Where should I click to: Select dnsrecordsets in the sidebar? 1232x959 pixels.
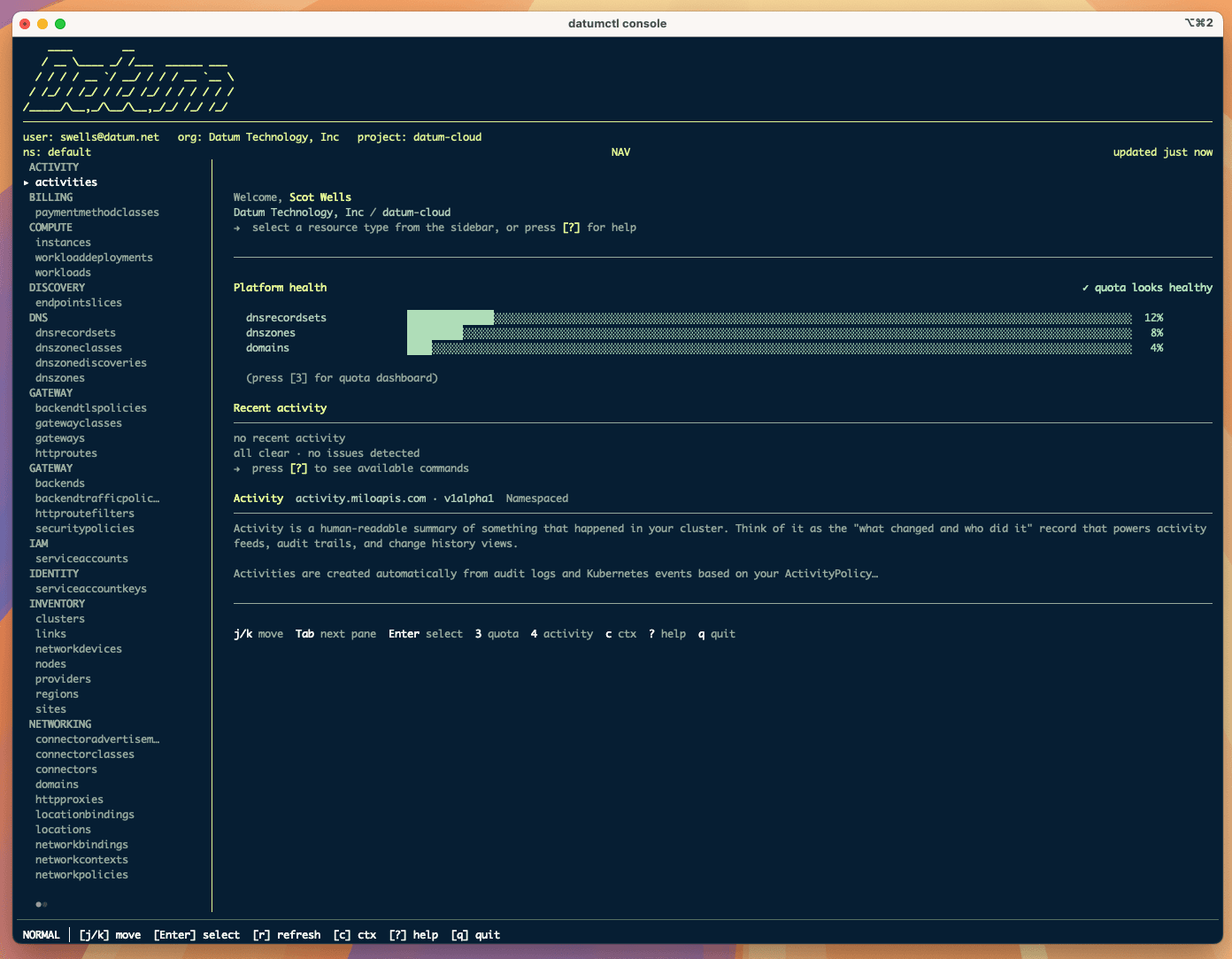coord(75,333)
